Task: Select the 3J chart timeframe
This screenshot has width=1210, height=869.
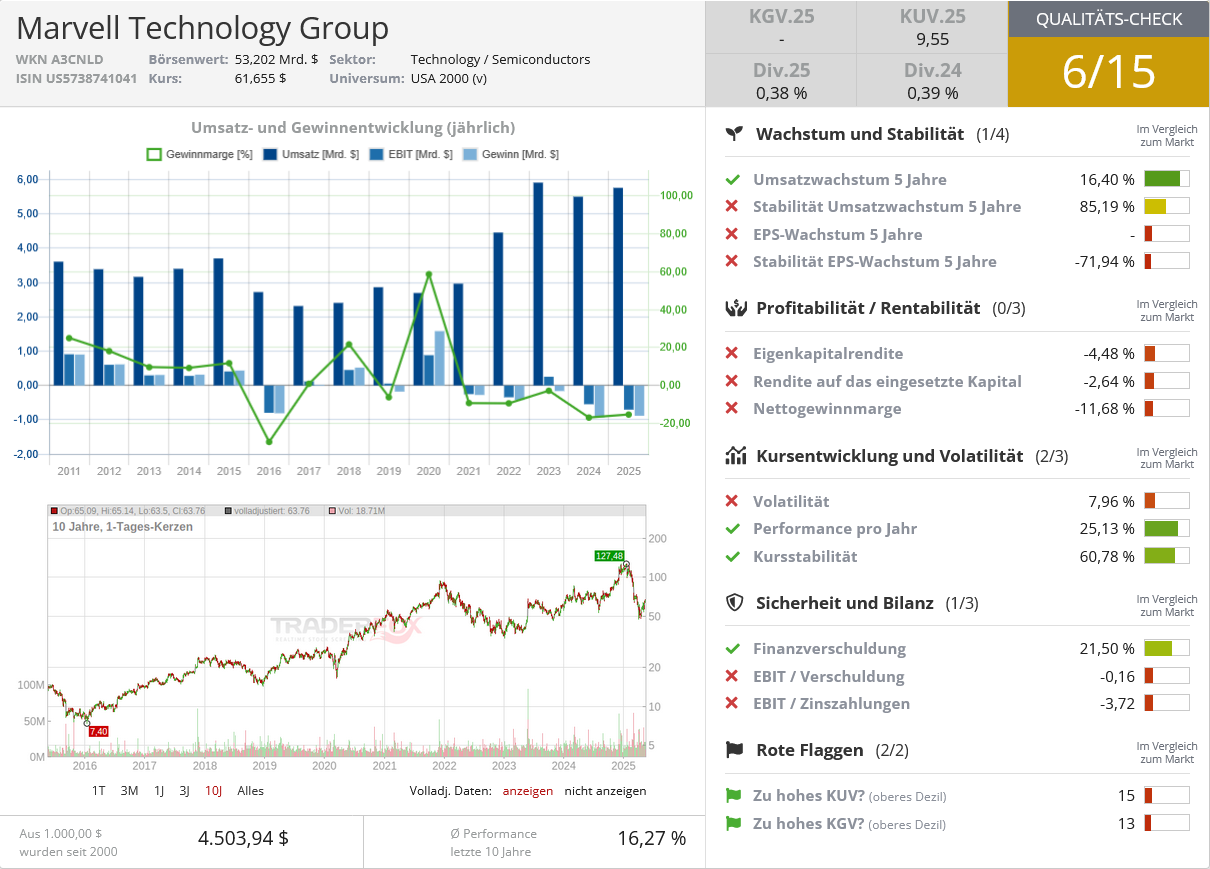Action: coord(185,791)
